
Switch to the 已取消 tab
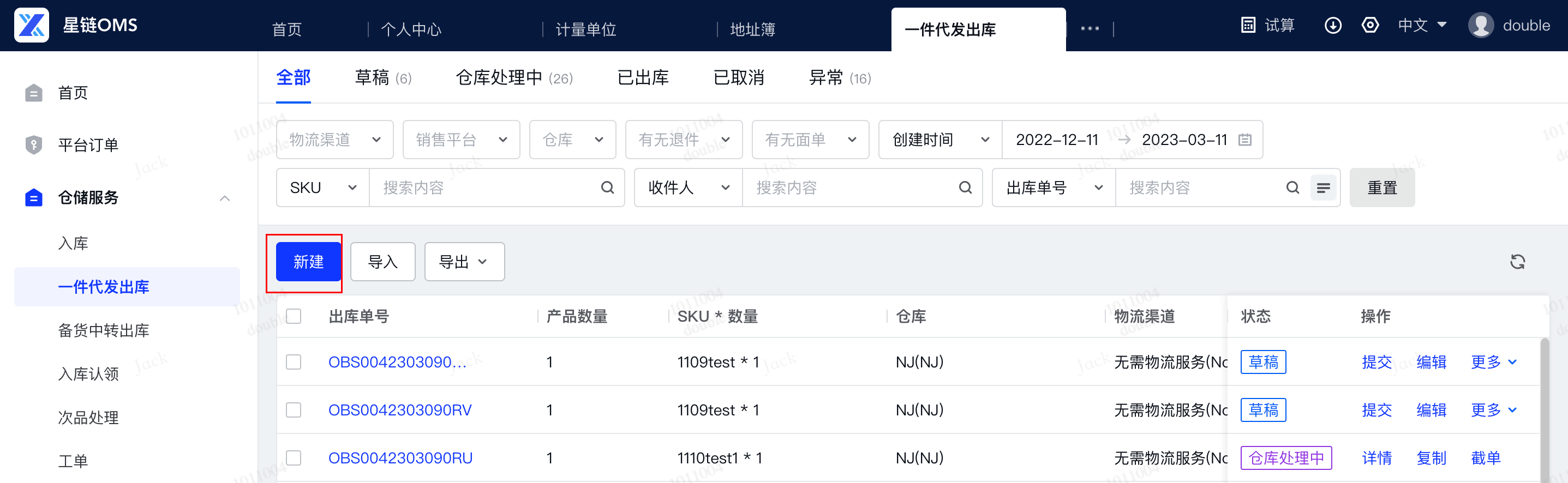tap(739, 78)
